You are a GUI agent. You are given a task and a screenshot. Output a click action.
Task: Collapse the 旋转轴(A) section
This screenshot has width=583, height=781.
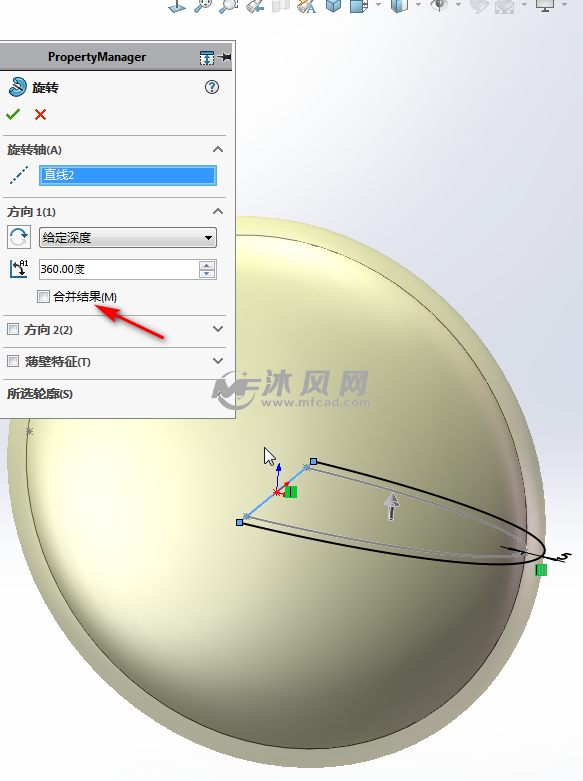[x=218, y=149]
